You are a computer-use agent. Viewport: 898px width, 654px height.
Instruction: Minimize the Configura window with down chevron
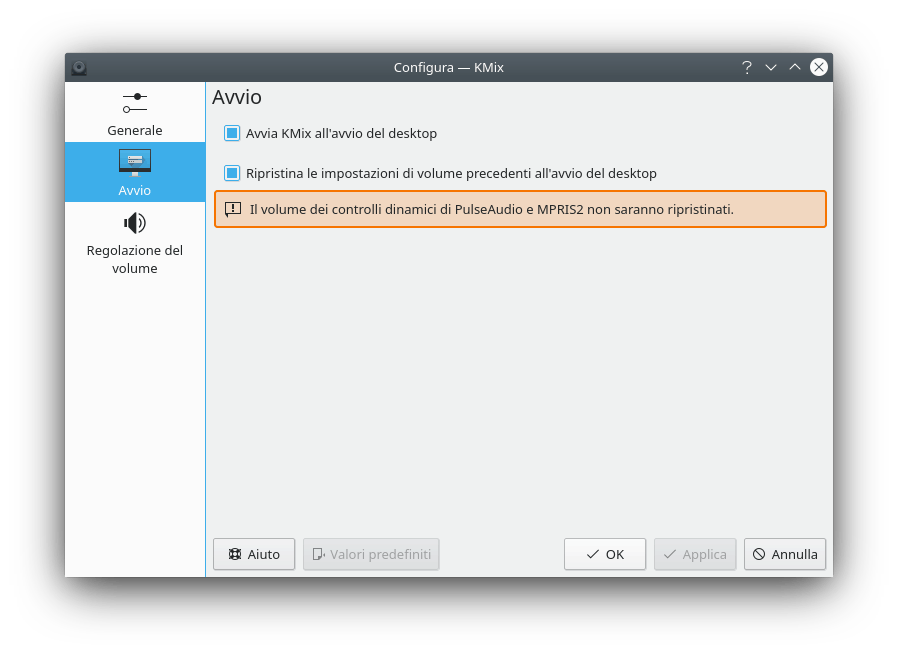click(x=771, y=67)
